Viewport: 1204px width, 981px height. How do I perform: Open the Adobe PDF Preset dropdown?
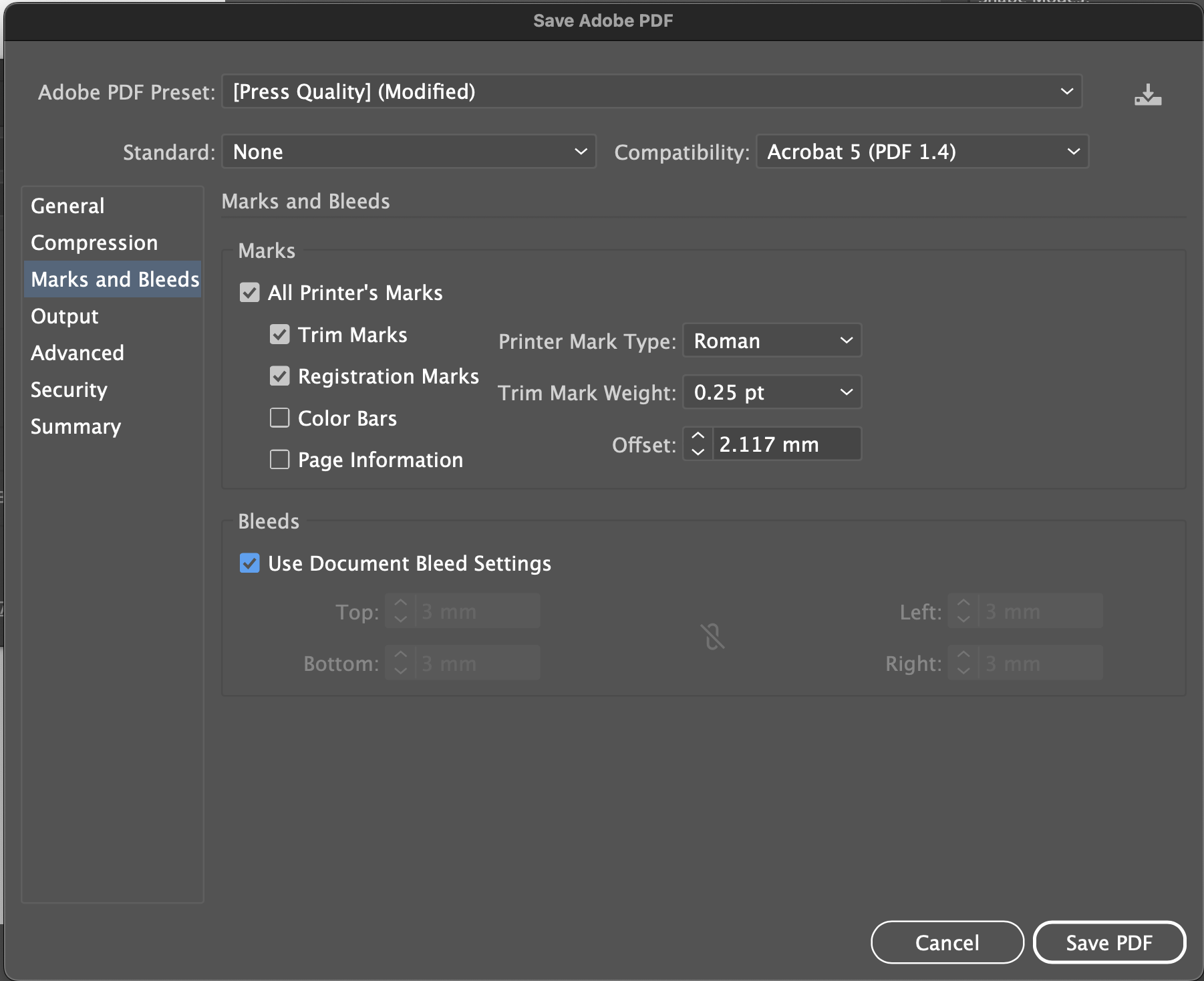point(651,92)
